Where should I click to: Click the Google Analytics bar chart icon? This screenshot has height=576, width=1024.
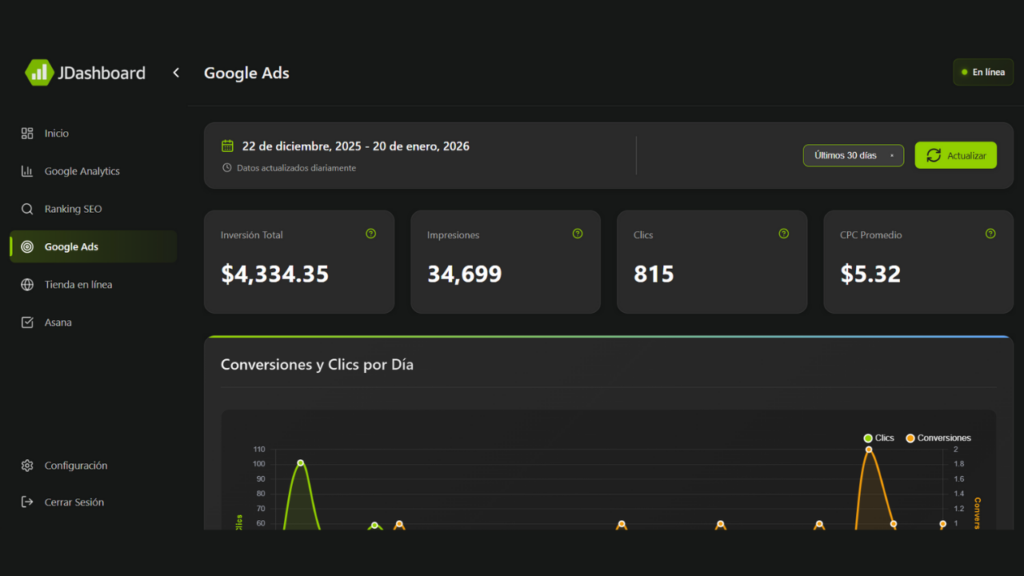27,171
